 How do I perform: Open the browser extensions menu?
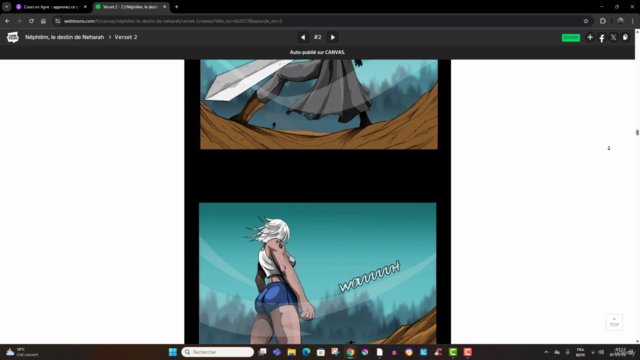(x=603, y=21)
